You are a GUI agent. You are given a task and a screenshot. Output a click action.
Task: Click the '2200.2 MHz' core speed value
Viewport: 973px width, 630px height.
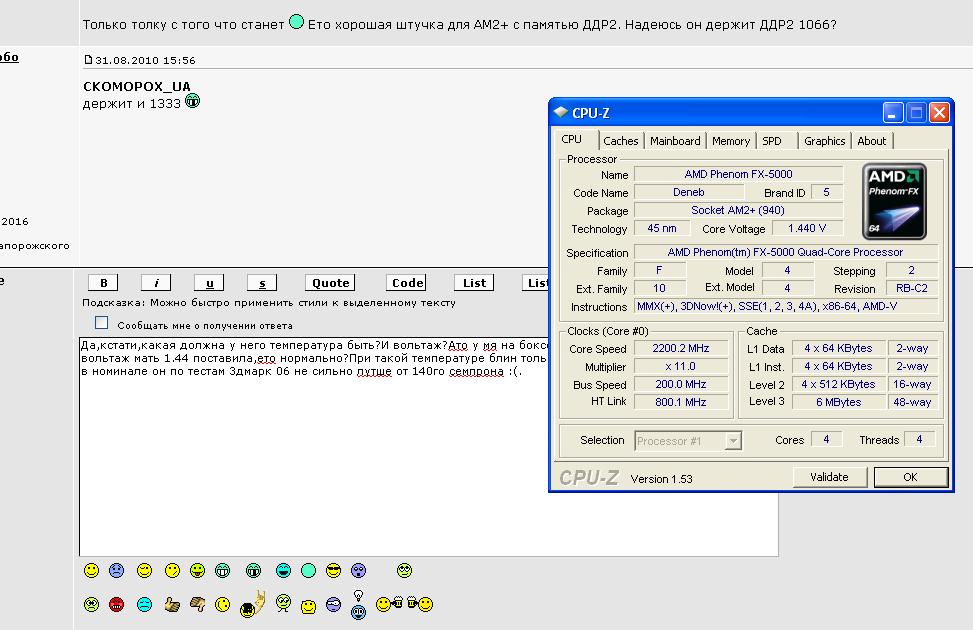pyautogui.click(x=681, y=348)
